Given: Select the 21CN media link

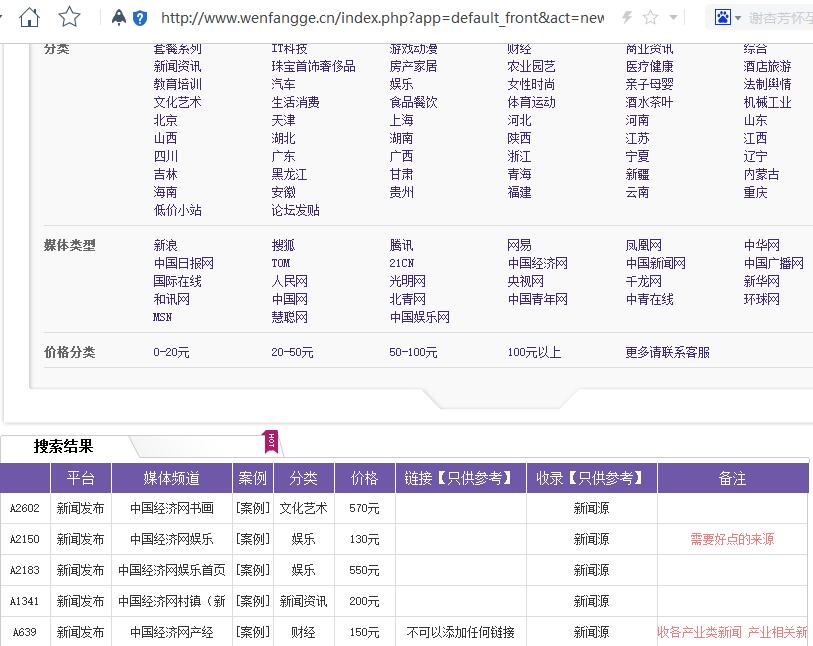Looking at the screenshot, I should tap(401, 263).
